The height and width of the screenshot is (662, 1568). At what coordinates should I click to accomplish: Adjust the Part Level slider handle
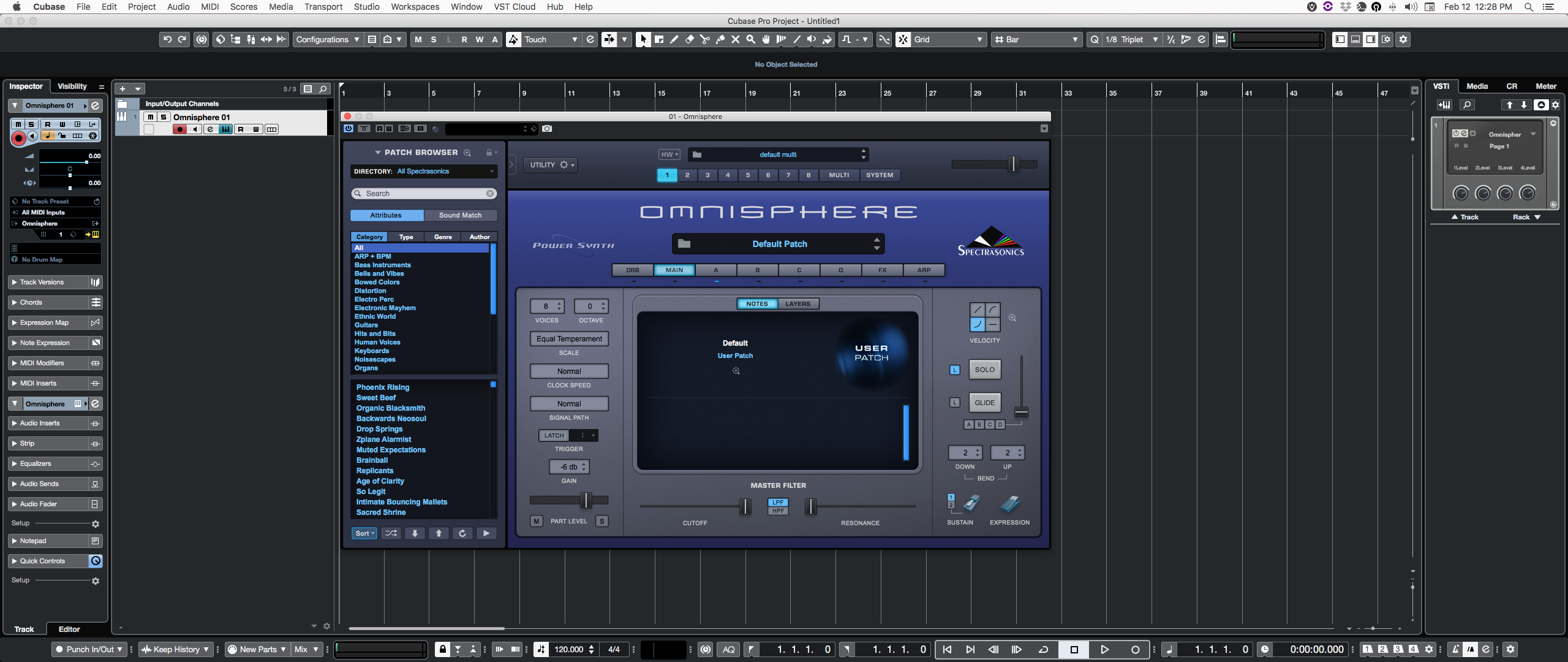tap(586, 501)
